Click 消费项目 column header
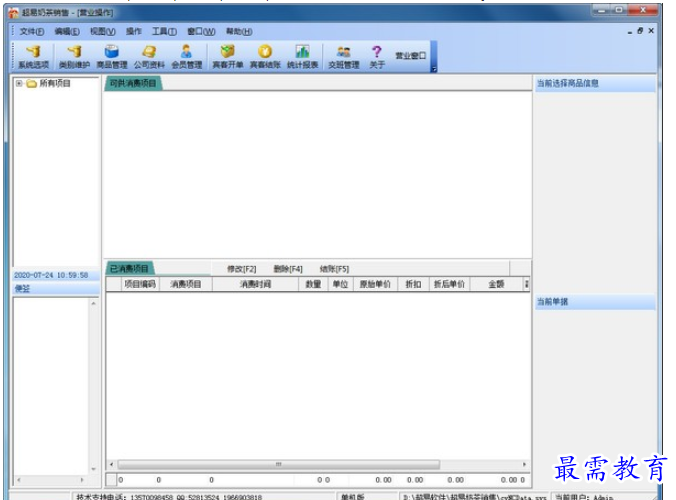Viewport: 676px width, 500px height. [186, 284]
